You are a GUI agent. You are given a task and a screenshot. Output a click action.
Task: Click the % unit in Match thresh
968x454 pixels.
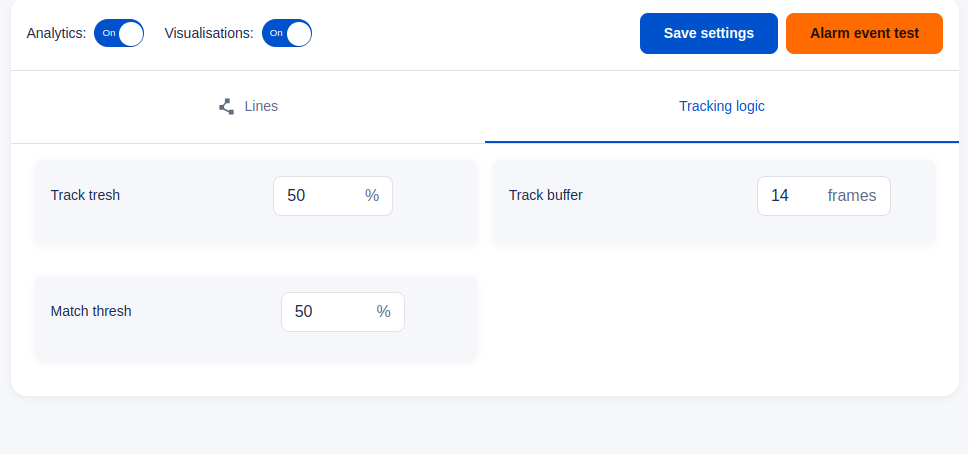383,312
